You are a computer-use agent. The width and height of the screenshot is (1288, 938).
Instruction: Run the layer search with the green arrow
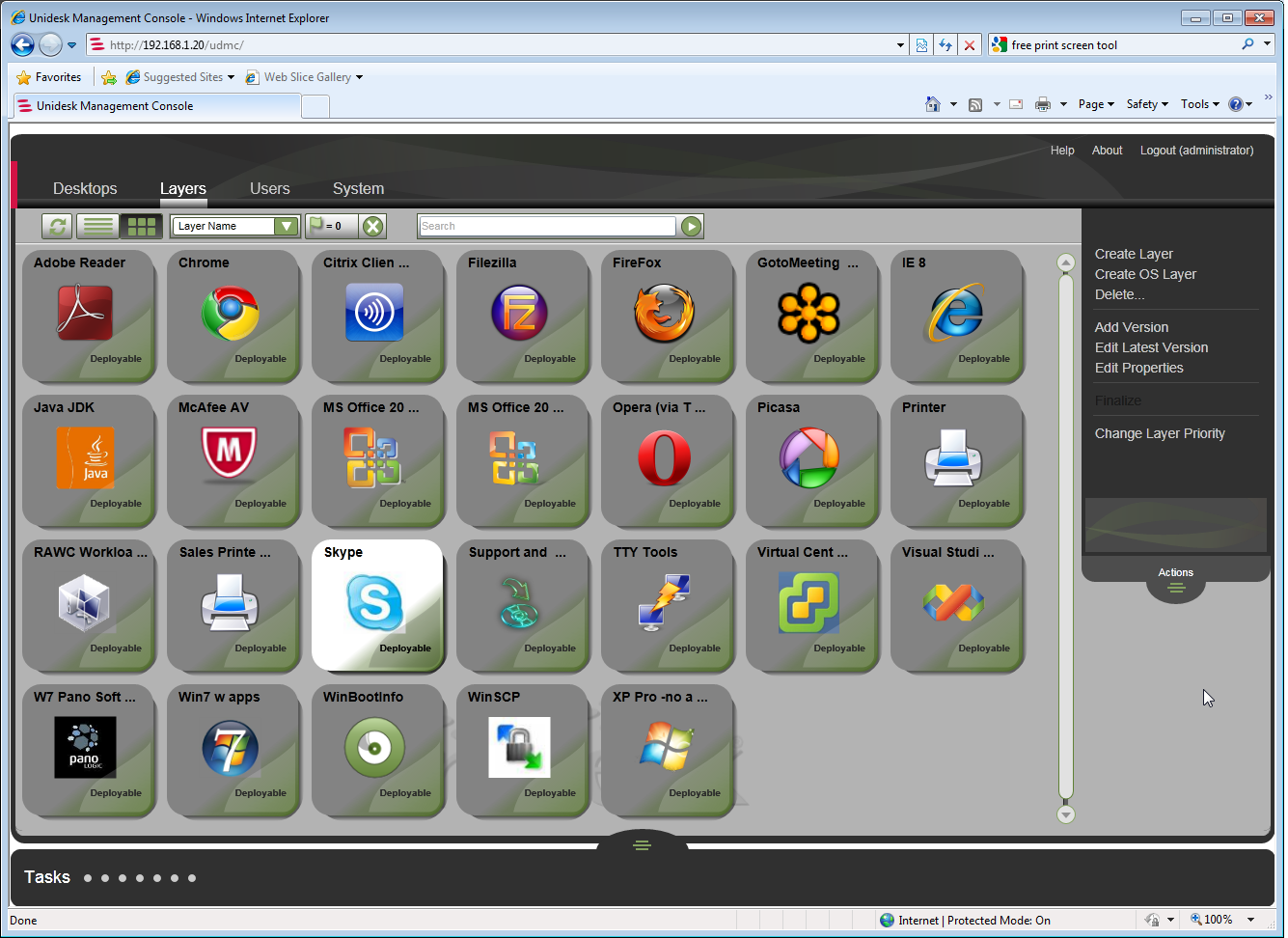[692, 226]
